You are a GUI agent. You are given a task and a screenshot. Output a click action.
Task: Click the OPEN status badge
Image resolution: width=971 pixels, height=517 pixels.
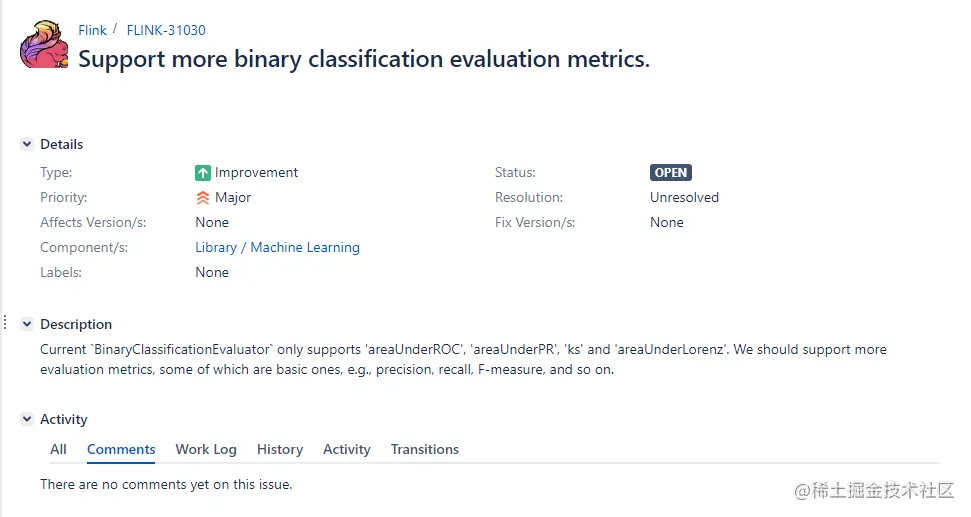click(670, 172)
